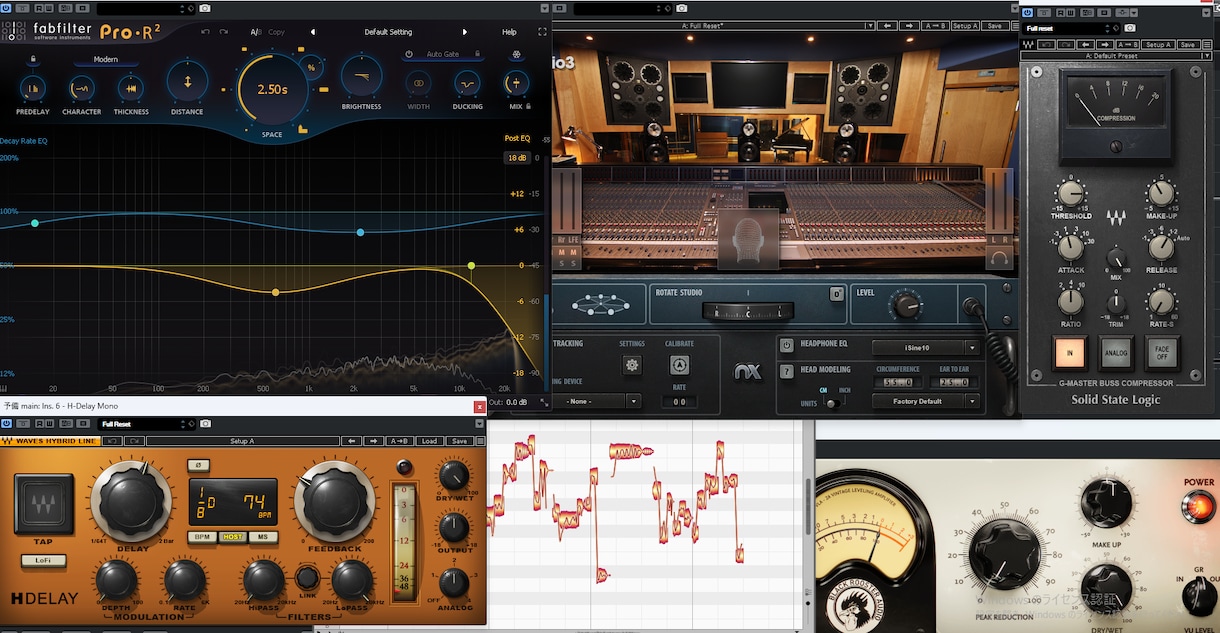Open the Modern style dropdown in Pro-R 2
Screen dimensions: 1220x633
[x=106, y=59]
